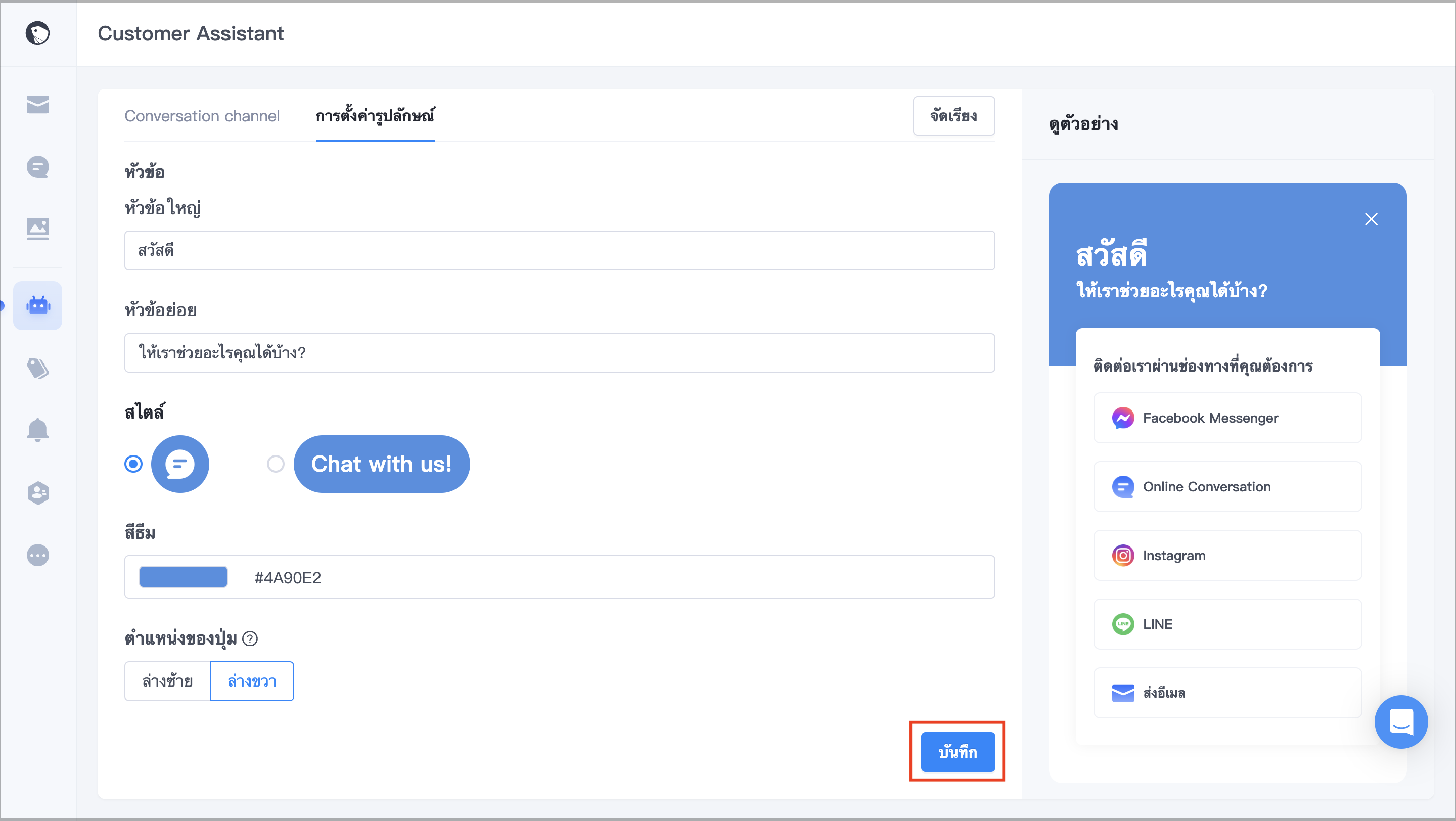Click the floating chat launcher button
This screenshot has width=1456, height=821.
(1400, 721)
